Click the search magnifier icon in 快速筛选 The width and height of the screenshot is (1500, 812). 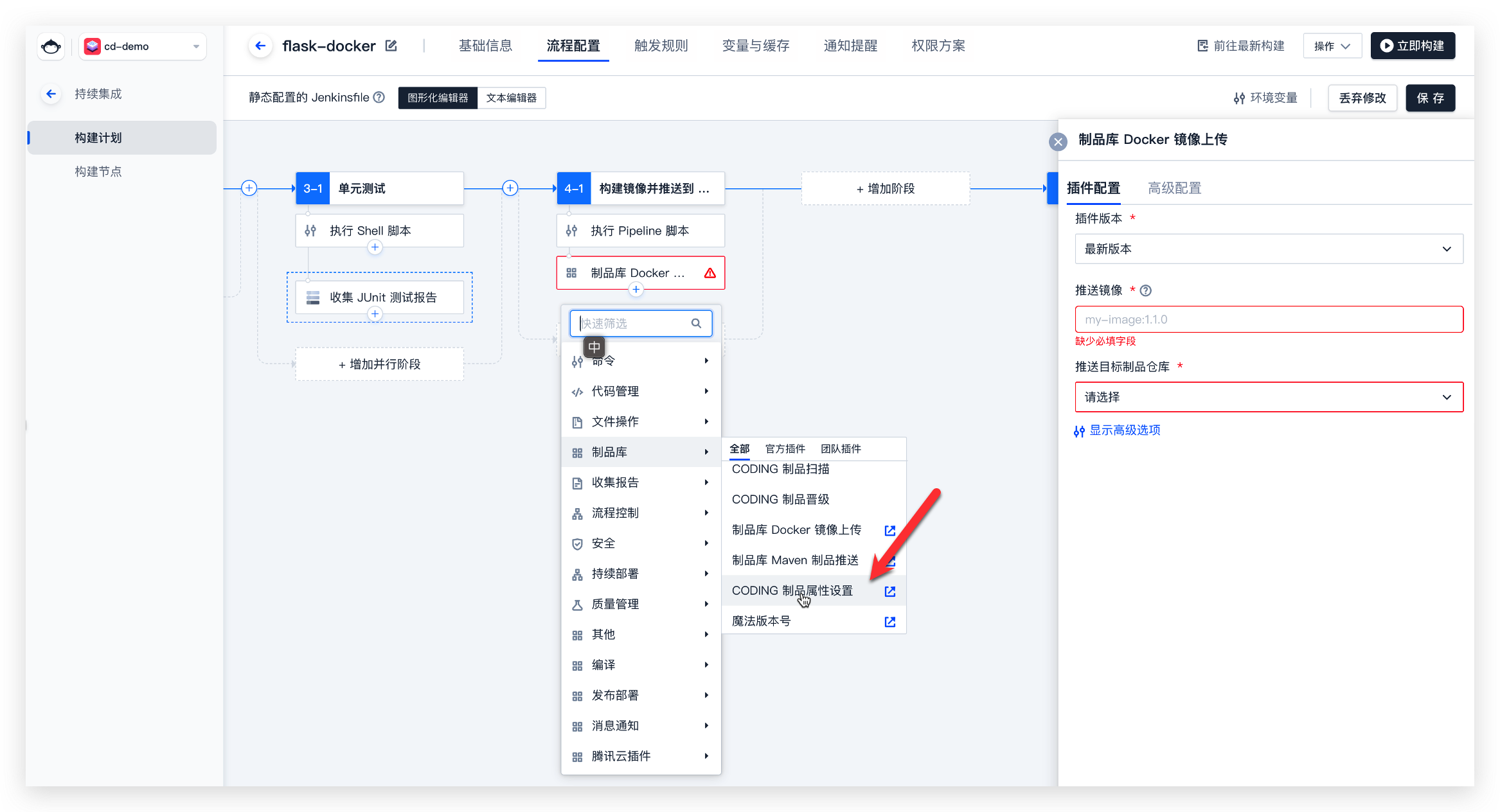point(696,323)
